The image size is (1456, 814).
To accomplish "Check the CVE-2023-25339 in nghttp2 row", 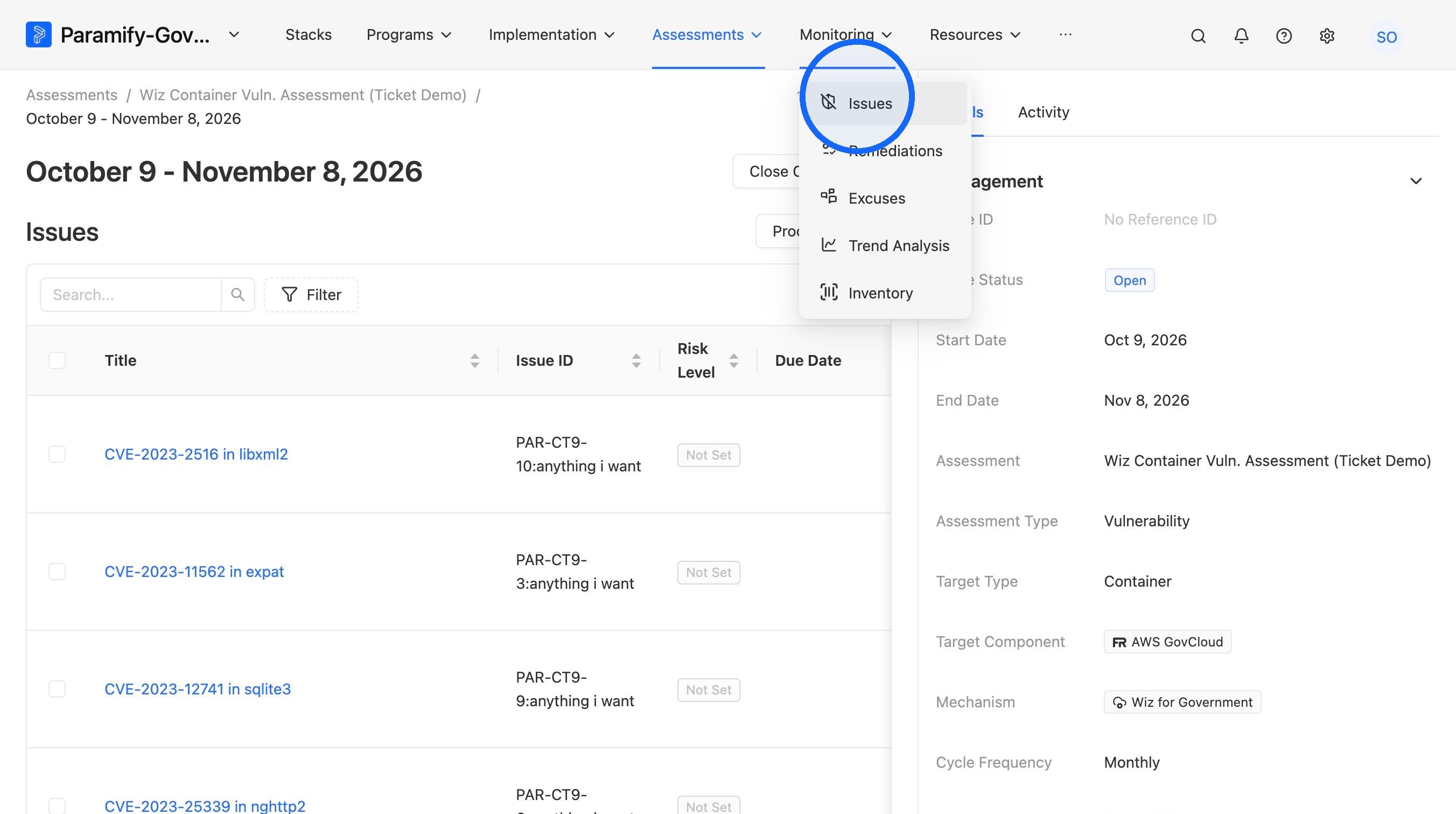I will pyautogui.click(x=57, y=805).
